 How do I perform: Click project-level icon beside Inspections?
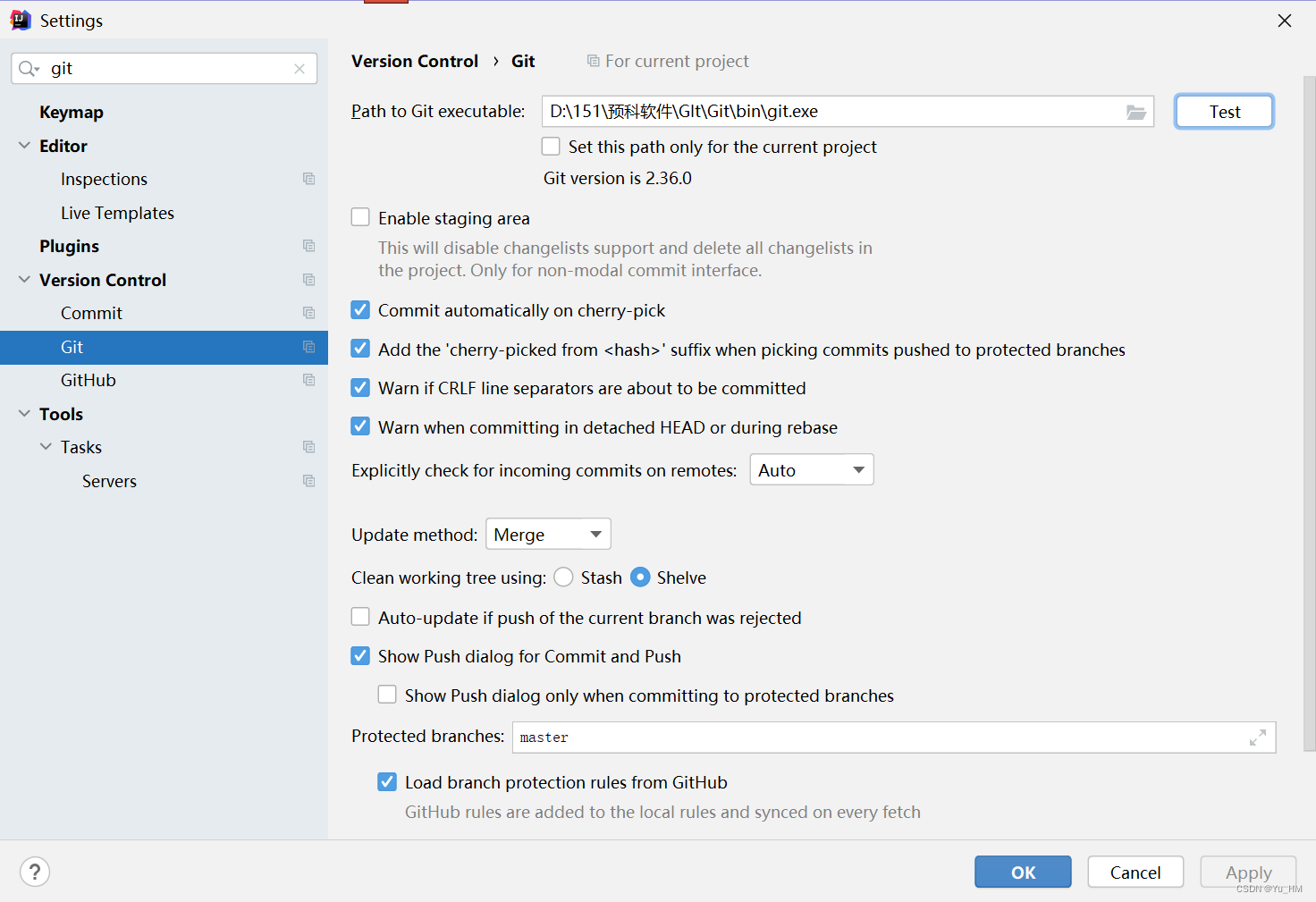(x=309, y=179)
